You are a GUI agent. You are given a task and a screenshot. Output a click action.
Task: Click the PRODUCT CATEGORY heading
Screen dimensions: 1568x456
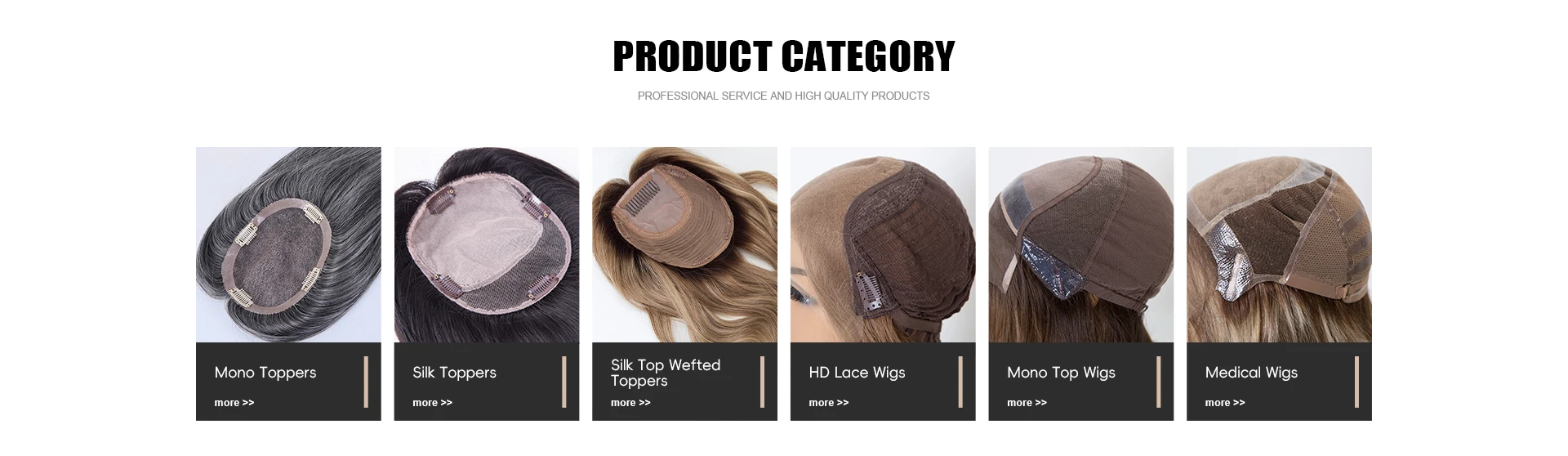[x=784, y=56]
